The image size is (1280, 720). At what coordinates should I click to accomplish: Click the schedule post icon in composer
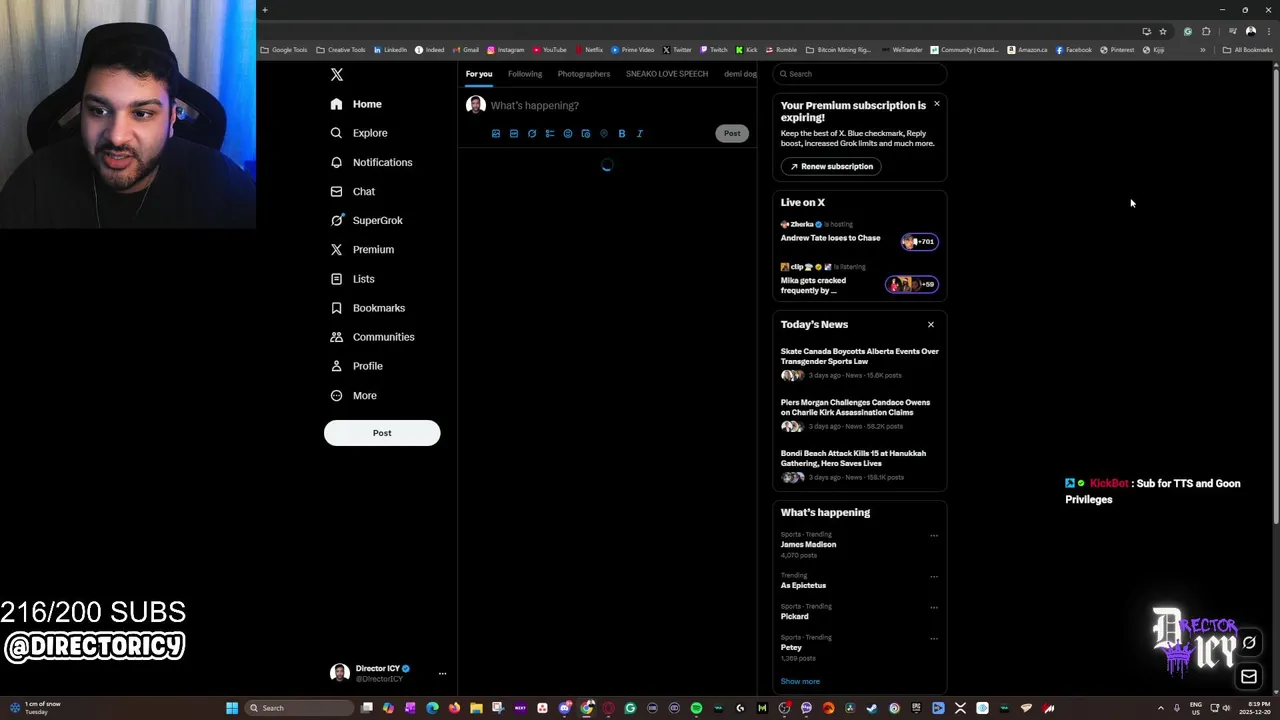pos(586,133)
